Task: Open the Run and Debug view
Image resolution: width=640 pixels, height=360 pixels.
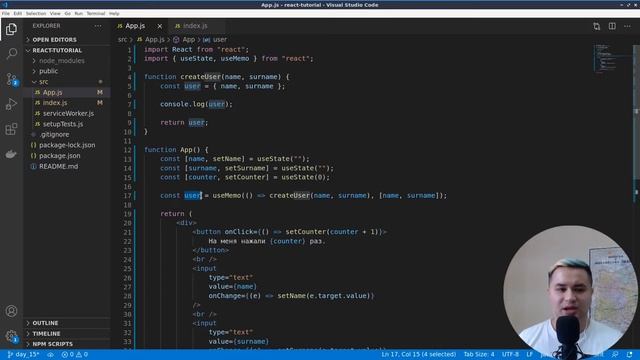Action: pyautogui.click(x=11, y=104)
